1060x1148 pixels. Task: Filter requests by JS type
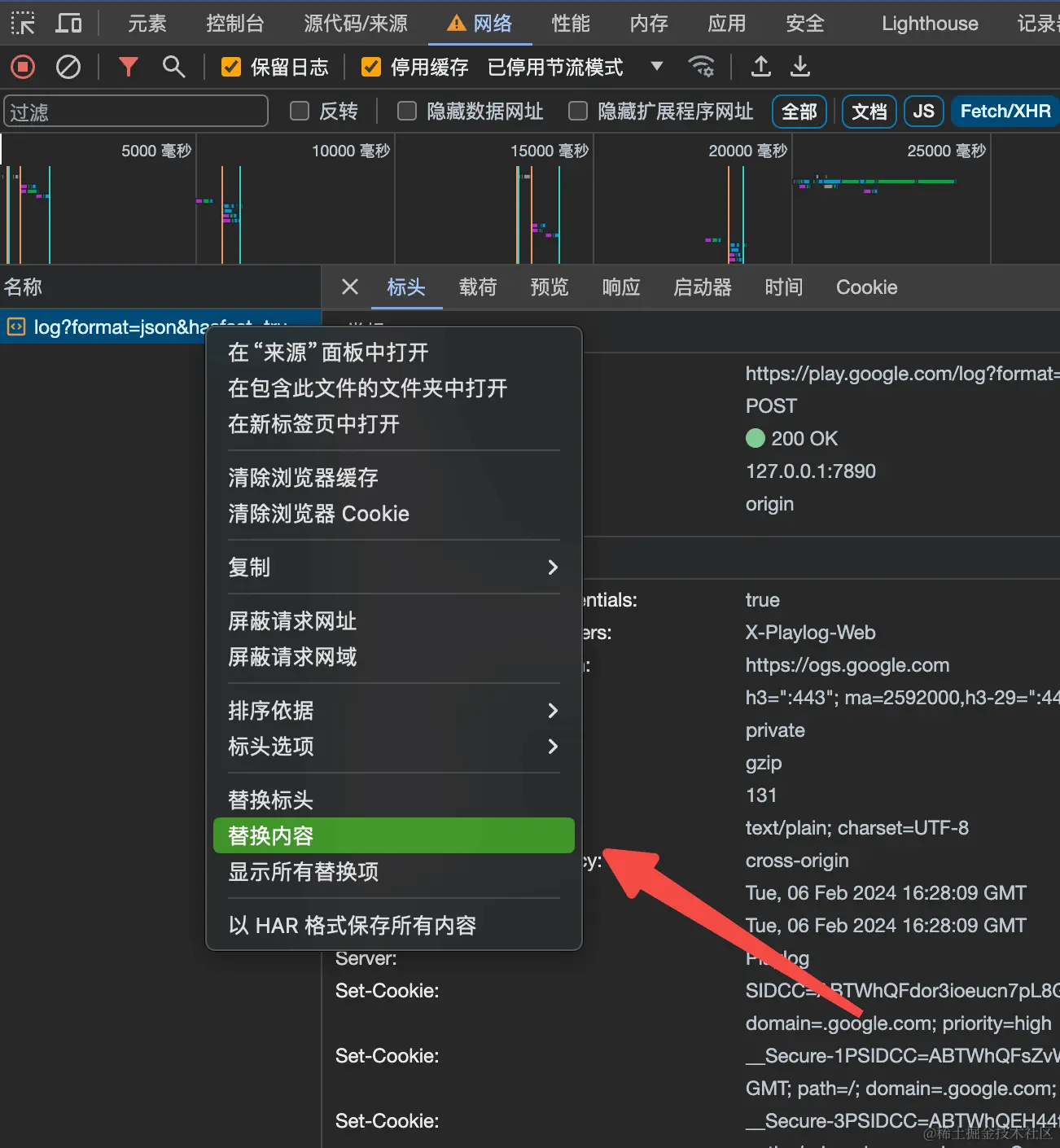click(x=923, y=111)
